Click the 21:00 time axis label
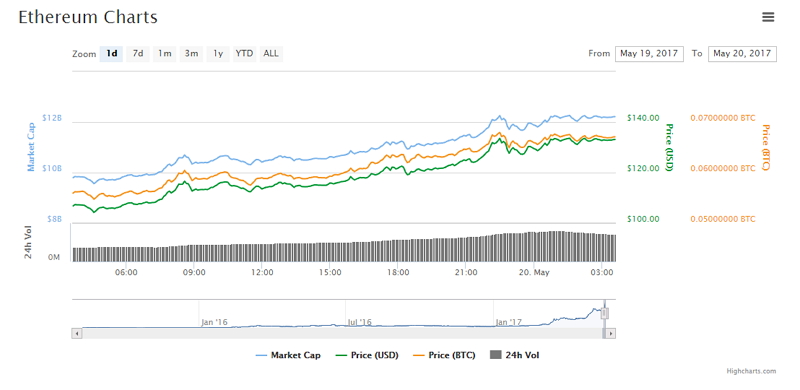800x390 pixels. point(466,272)
